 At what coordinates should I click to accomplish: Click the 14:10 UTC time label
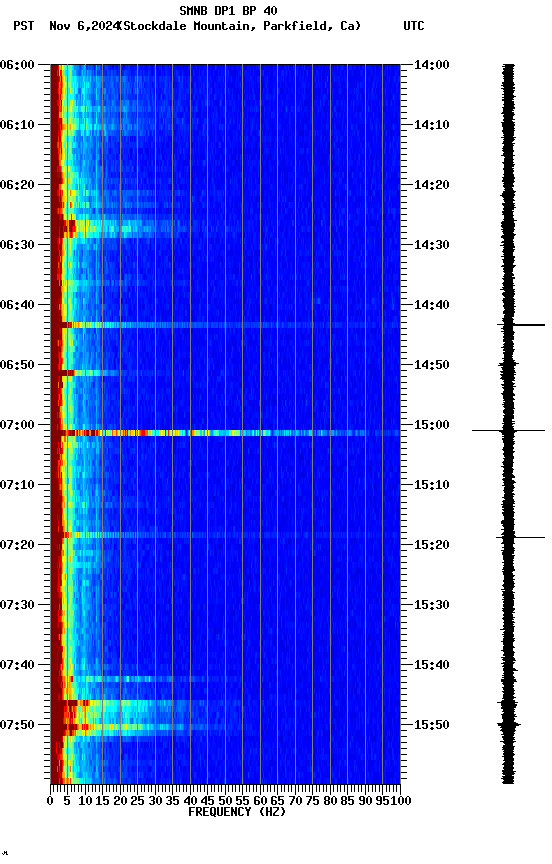[x=432, y=125]
